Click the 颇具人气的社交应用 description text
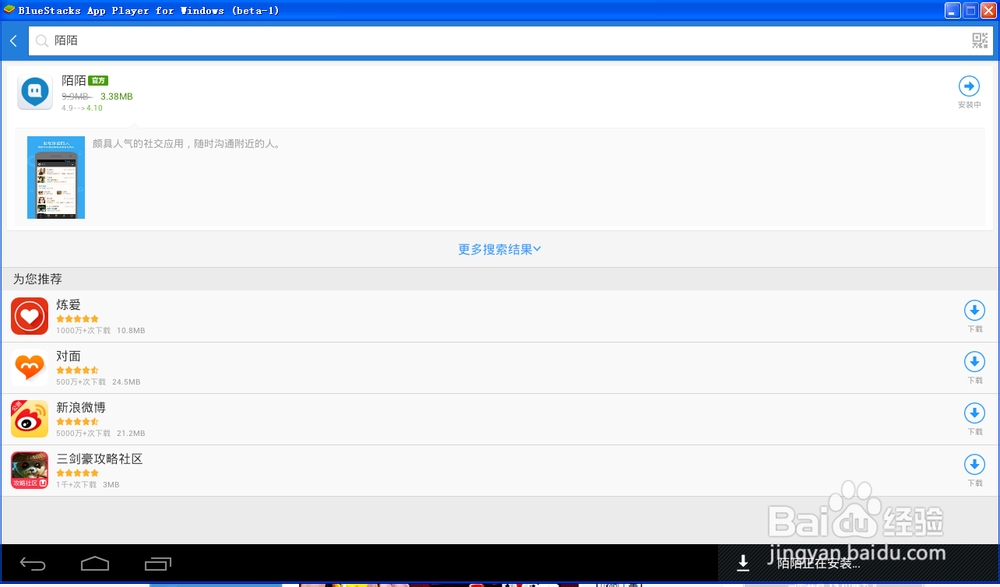This screenshot has width=1000, height=587. [x=186, y=144]
